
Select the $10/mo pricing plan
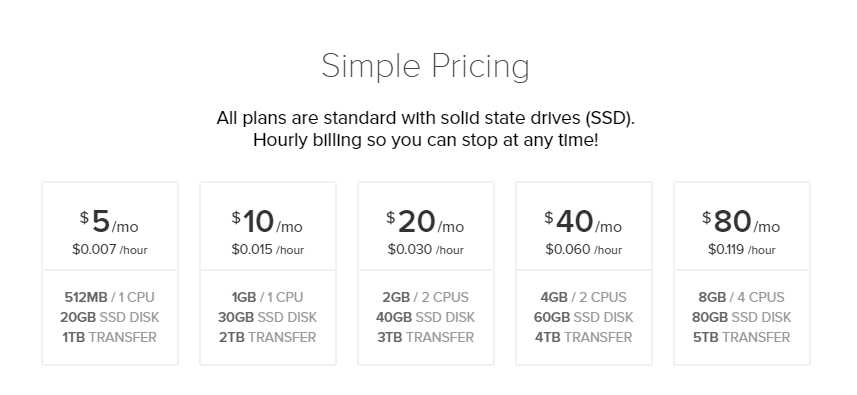[268, 273]
